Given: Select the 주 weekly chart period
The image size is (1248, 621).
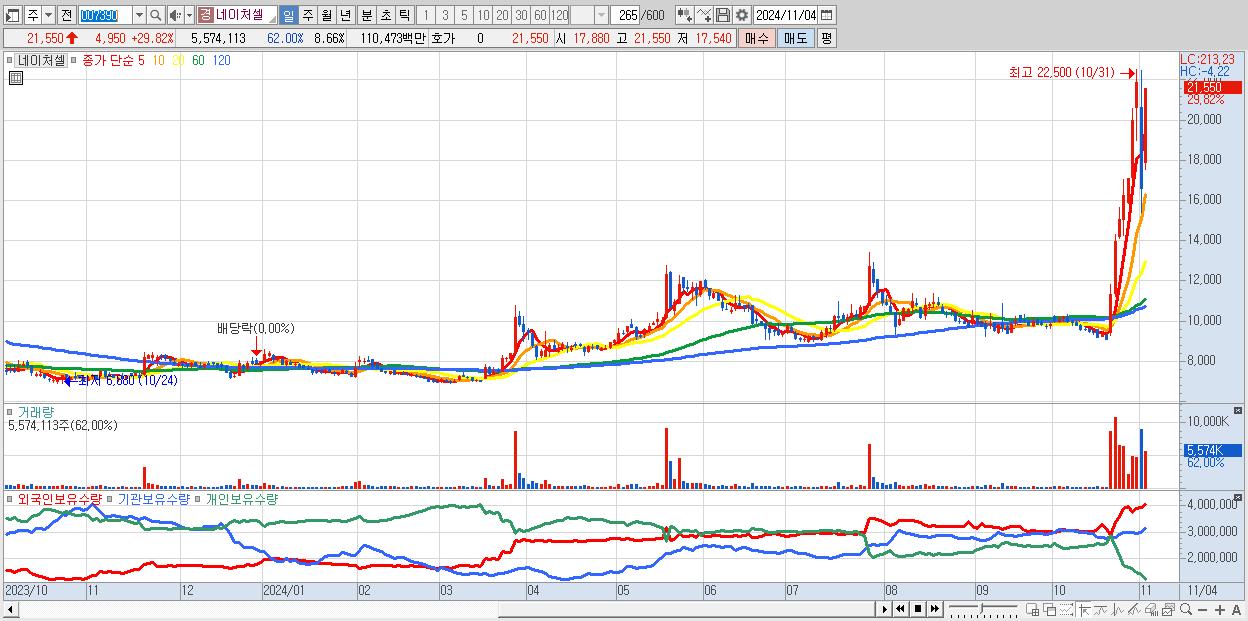Looking at the screenshot, I should 307,16.
